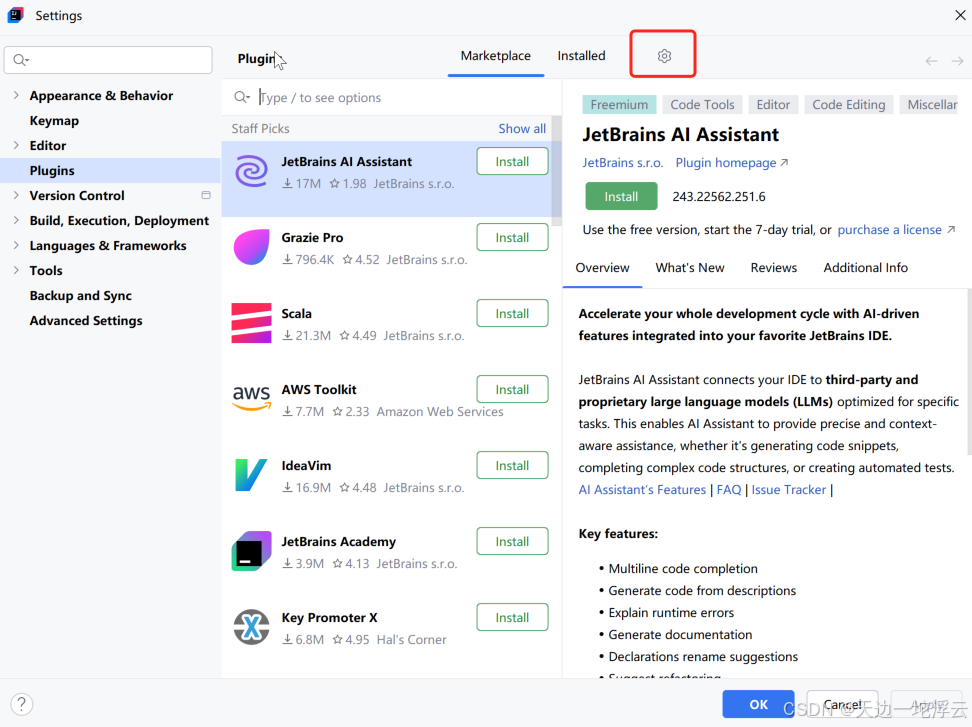Click the Editor tag in details

click(773, 105)
